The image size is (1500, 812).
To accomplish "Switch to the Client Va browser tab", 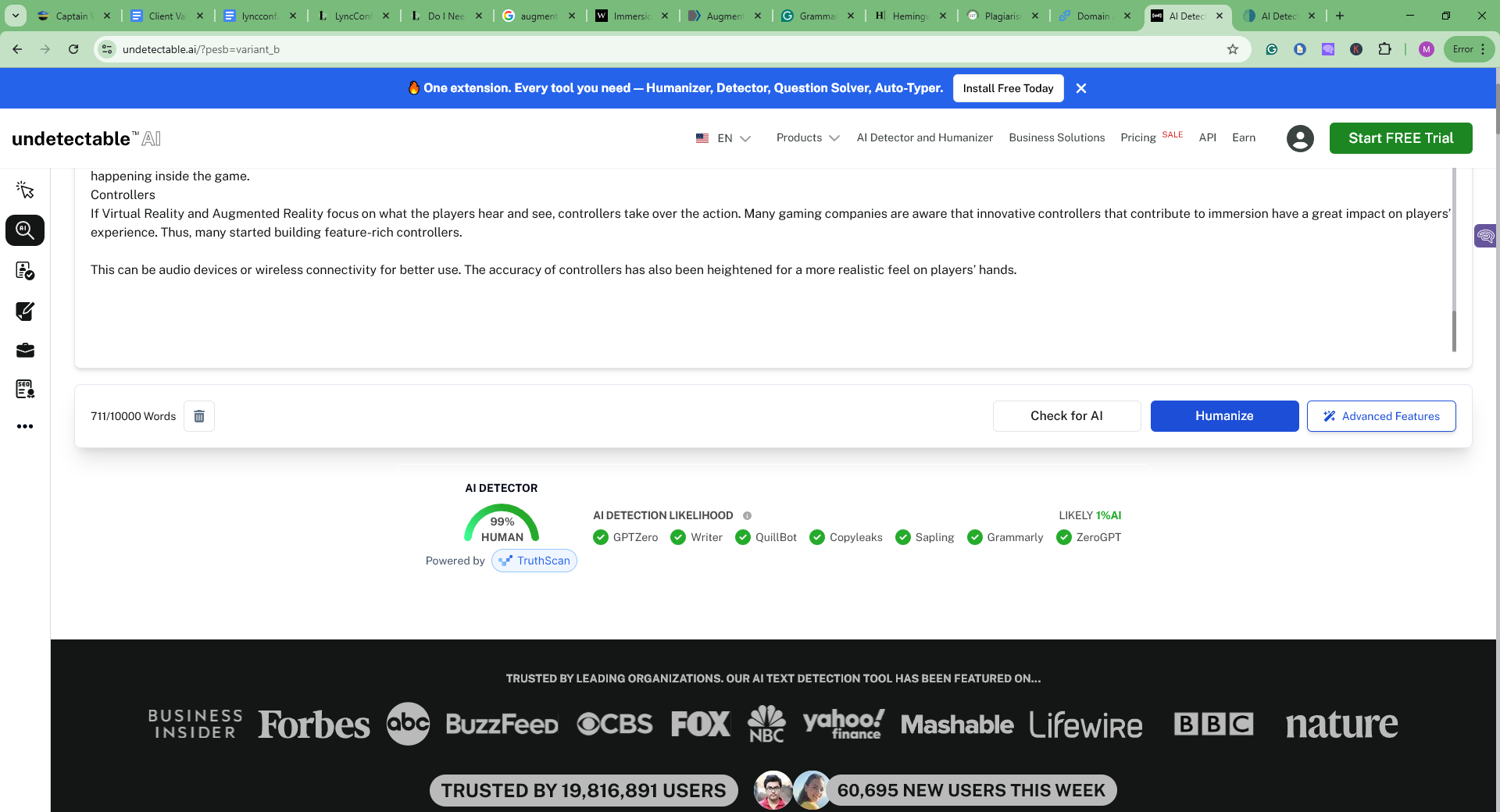I will [x=166, y=16].
